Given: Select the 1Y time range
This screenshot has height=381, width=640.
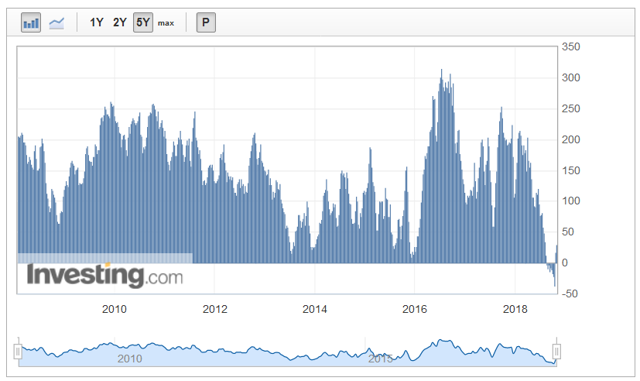Looking at the screenshot, I should click(96, 22).
